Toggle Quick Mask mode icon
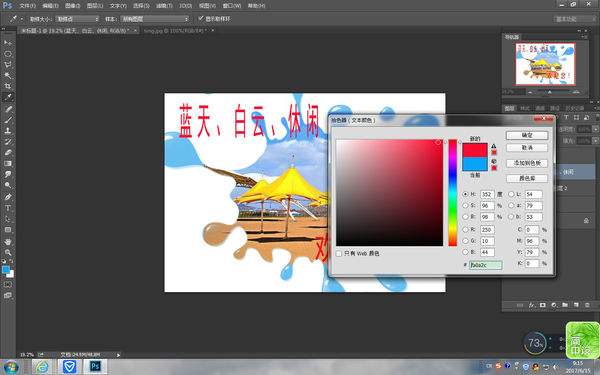Viewport: 600px width, 375px height. (x=8, y=285)
